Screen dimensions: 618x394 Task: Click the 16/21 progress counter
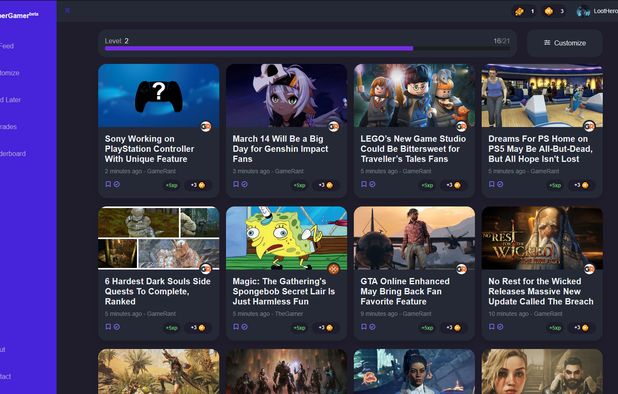point(501,41)
